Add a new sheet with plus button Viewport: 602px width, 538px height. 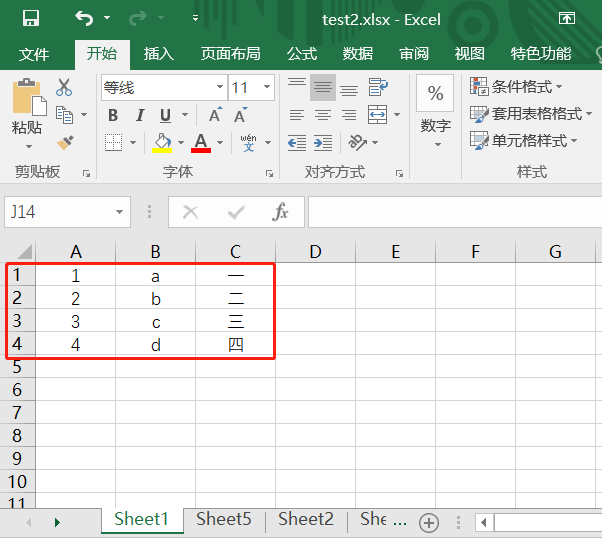(x=429, y=522)
